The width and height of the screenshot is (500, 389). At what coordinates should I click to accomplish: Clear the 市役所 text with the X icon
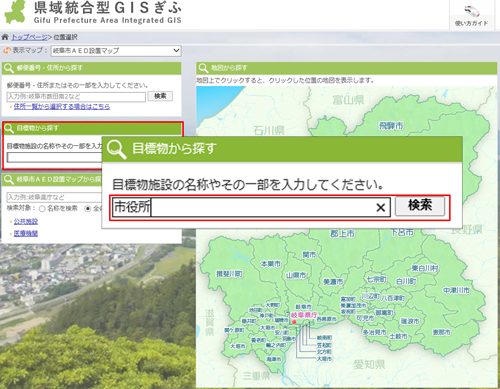381,208
